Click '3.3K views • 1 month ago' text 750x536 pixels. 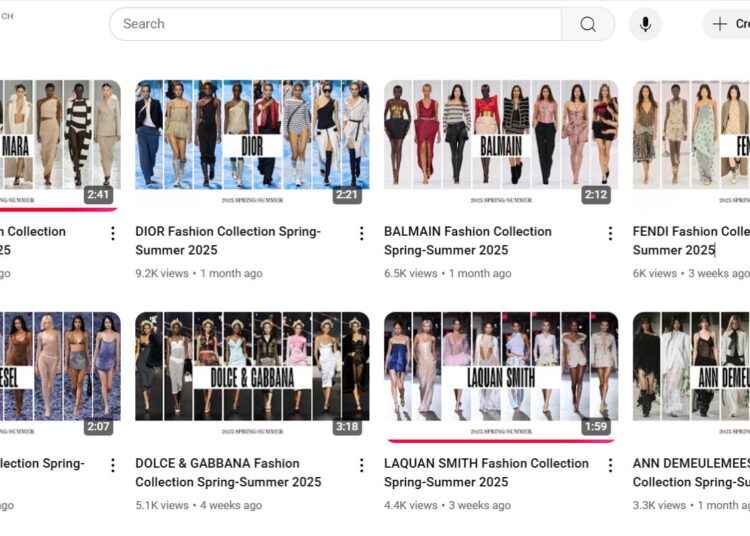[x=691, y=505]
